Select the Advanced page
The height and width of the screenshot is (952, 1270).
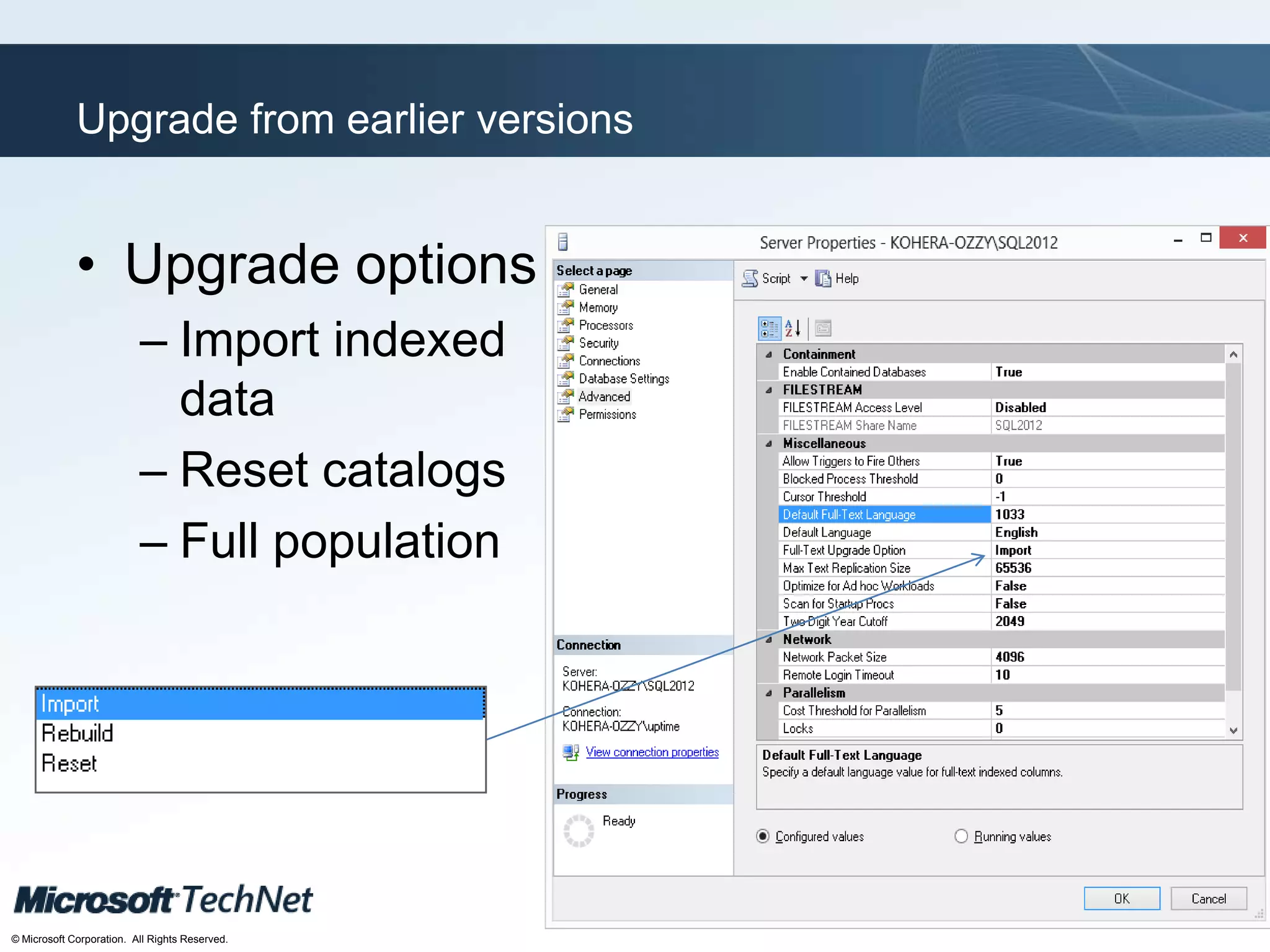pyautogui.click(x=605, y=397)
